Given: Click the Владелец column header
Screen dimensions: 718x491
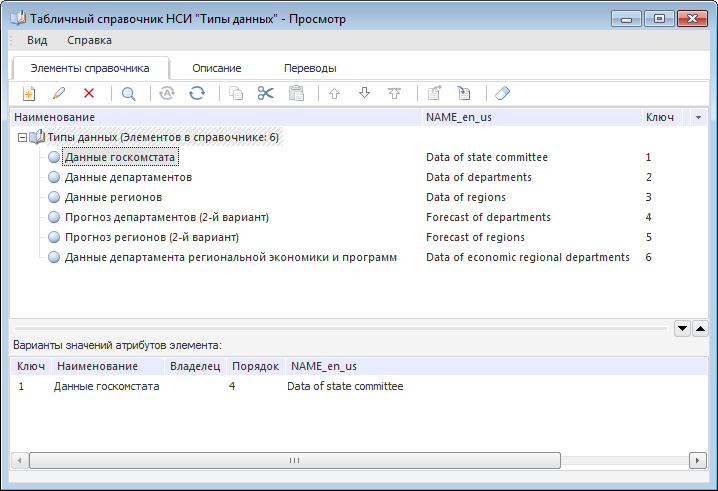Looking at the screenshot, I should (195, 366).
